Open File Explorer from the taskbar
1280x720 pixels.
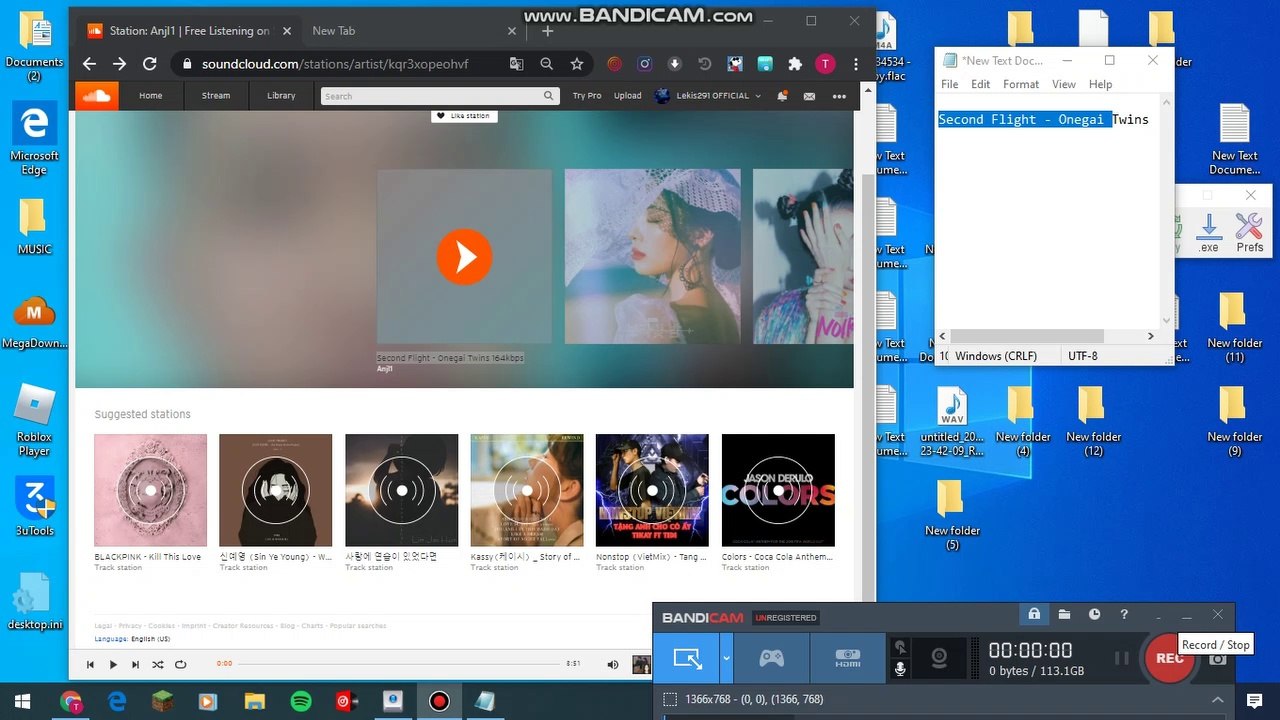click(255, 701)
